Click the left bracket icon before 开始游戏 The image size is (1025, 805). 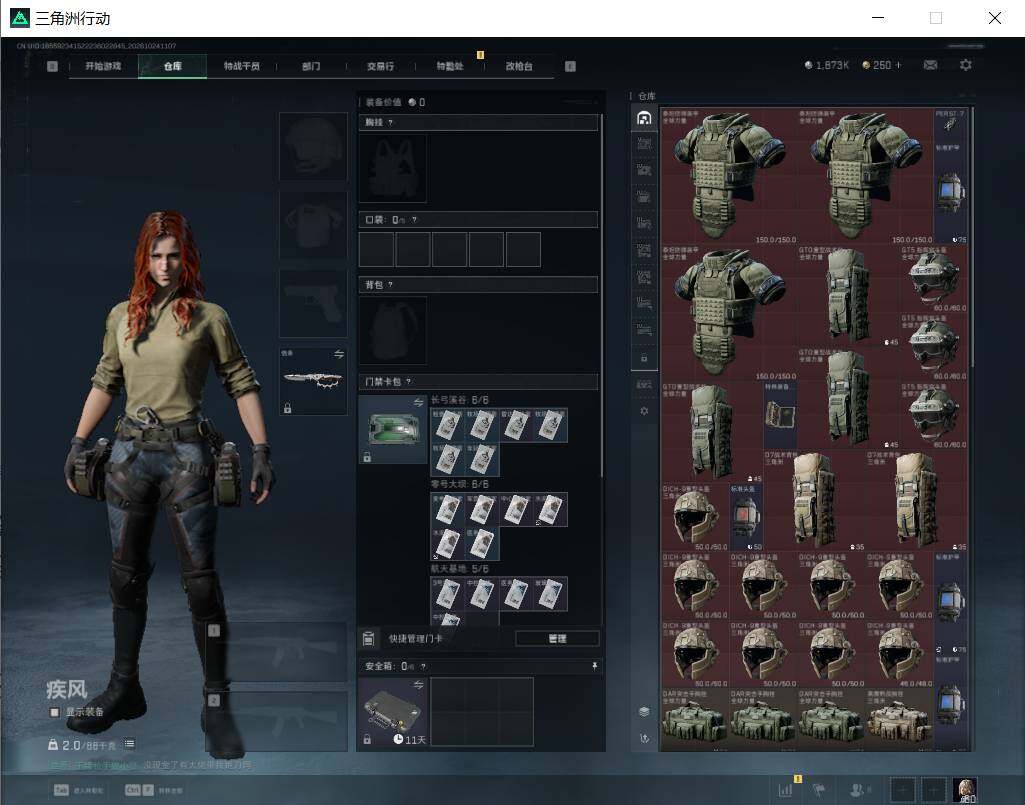[52, 66]
